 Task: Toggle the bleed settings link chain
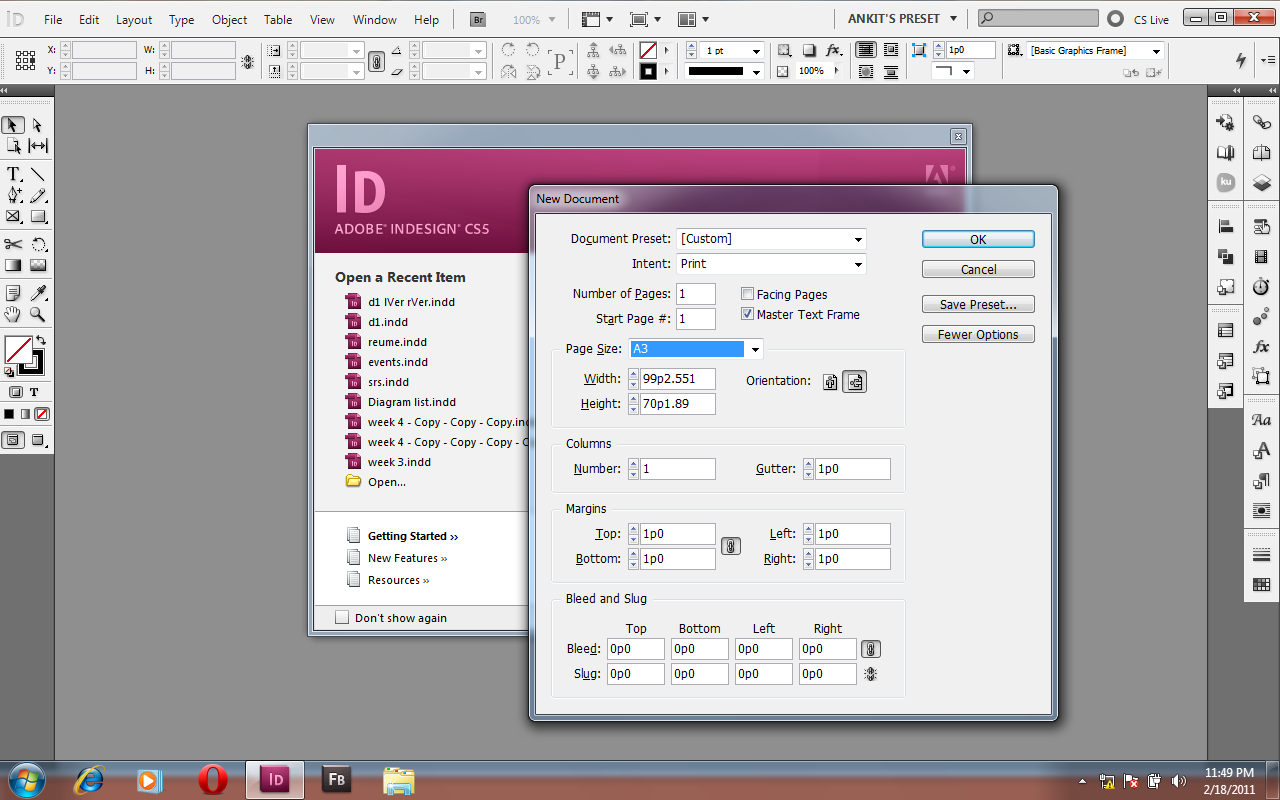coord(871,649)
